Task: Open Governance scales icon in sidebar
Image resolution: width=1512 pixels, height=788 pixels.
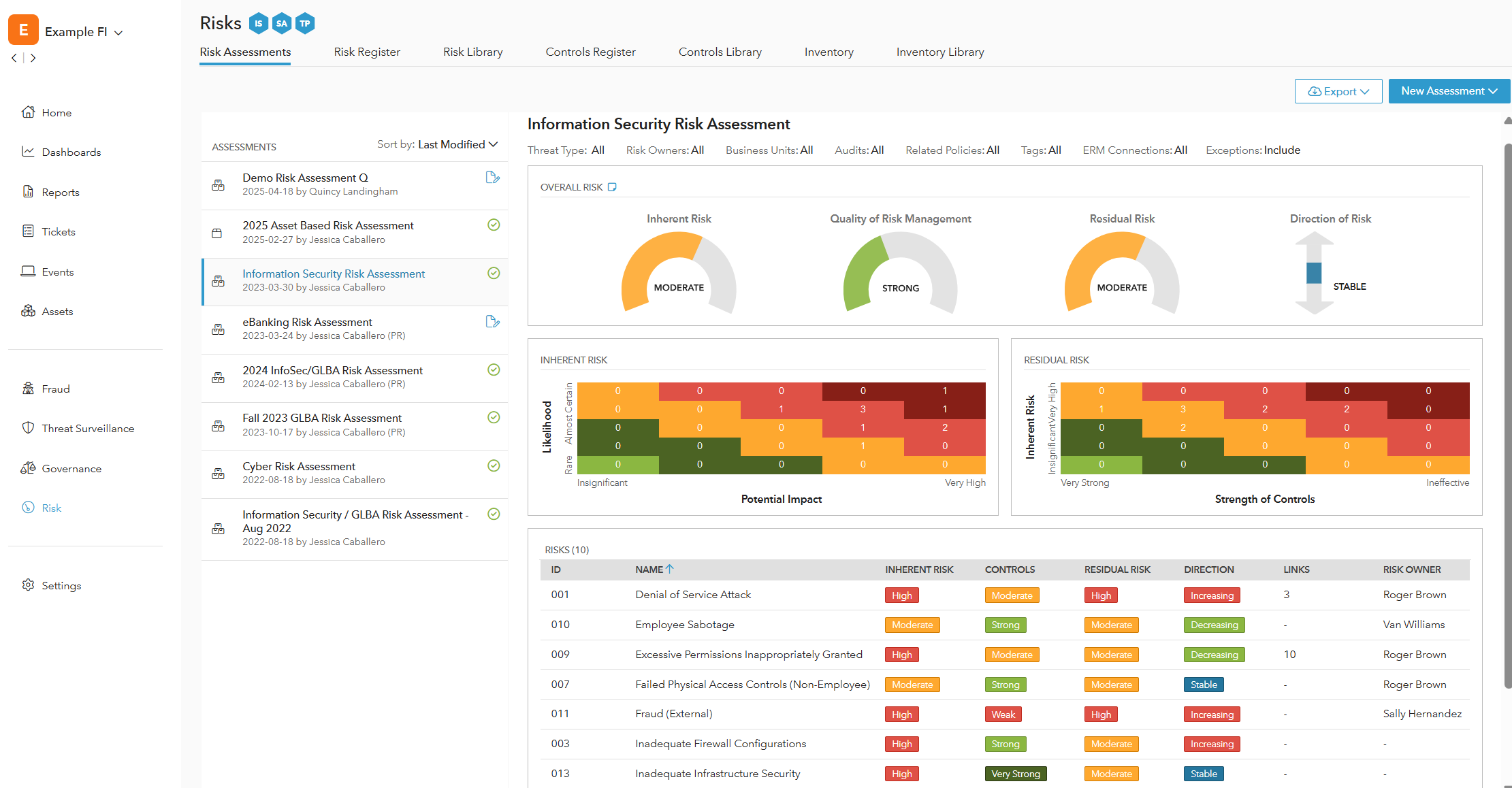Action: click(28, 468)
